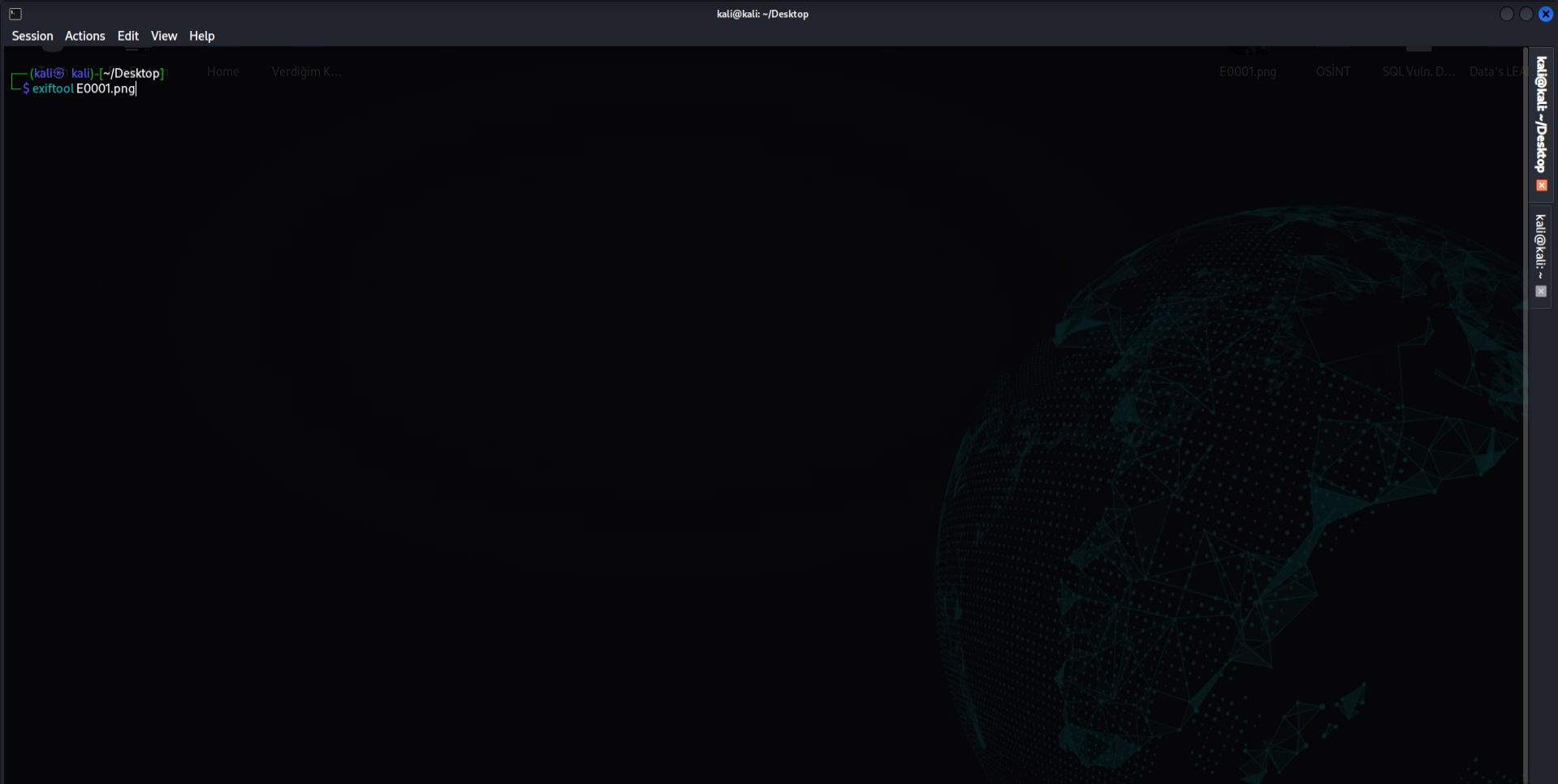Open the Actions menu

click(x=85, y=36)
